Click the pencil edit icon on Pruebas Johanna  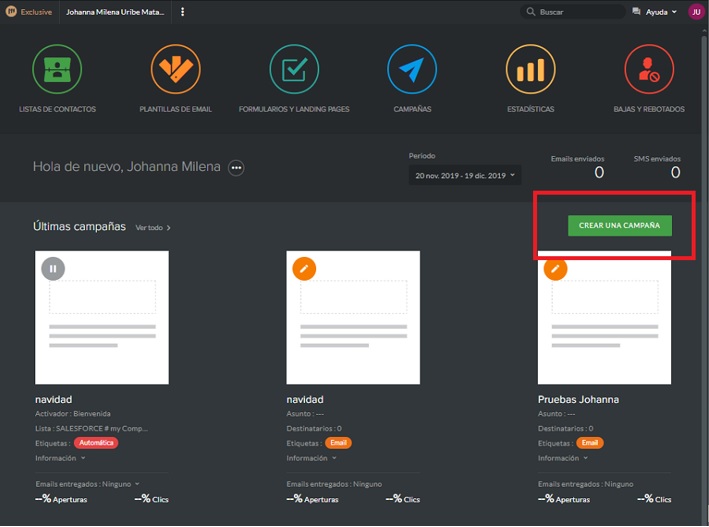click(555, 268)
